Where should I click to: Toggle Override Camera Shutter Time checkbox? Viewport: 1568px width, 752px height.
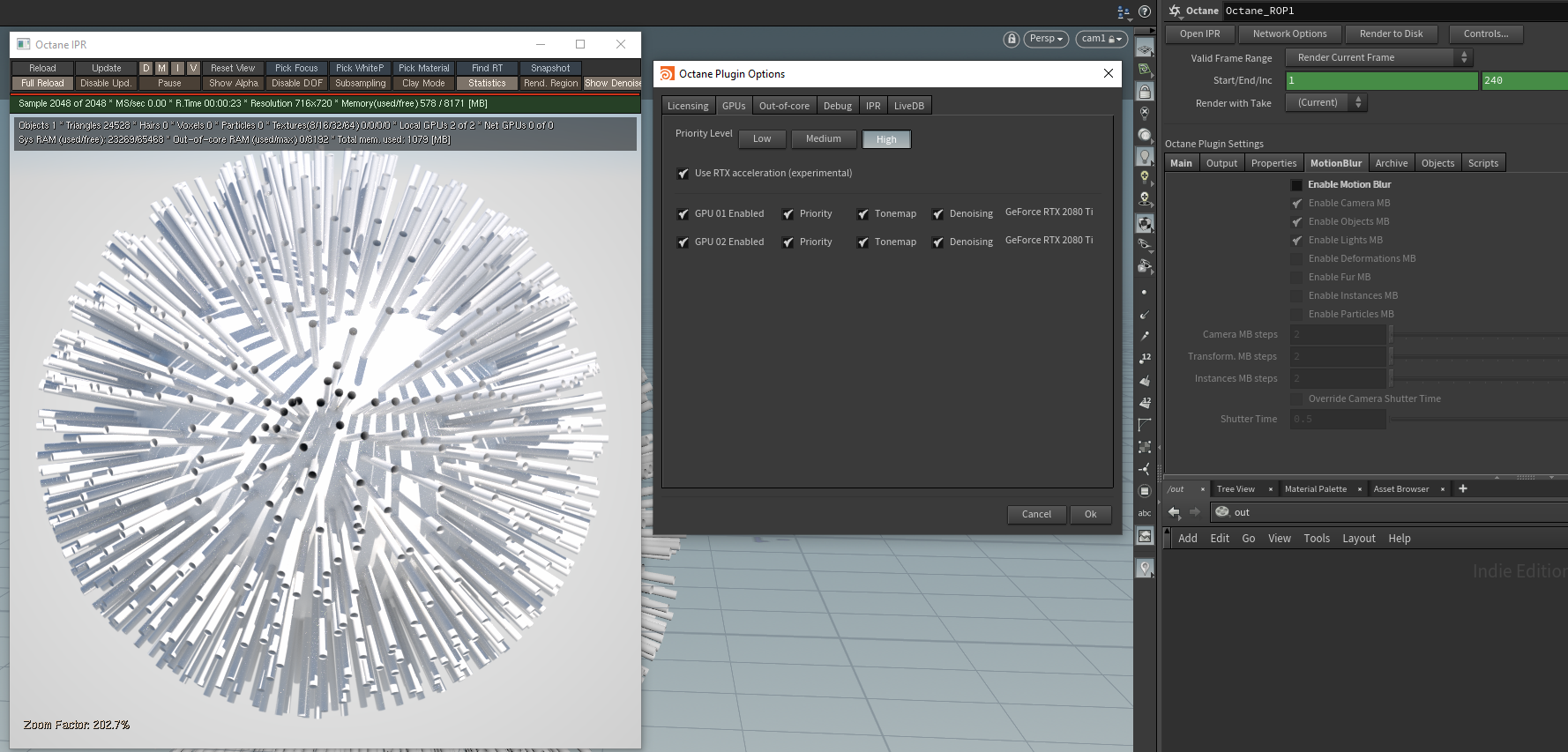click(x=1296, y=399)
